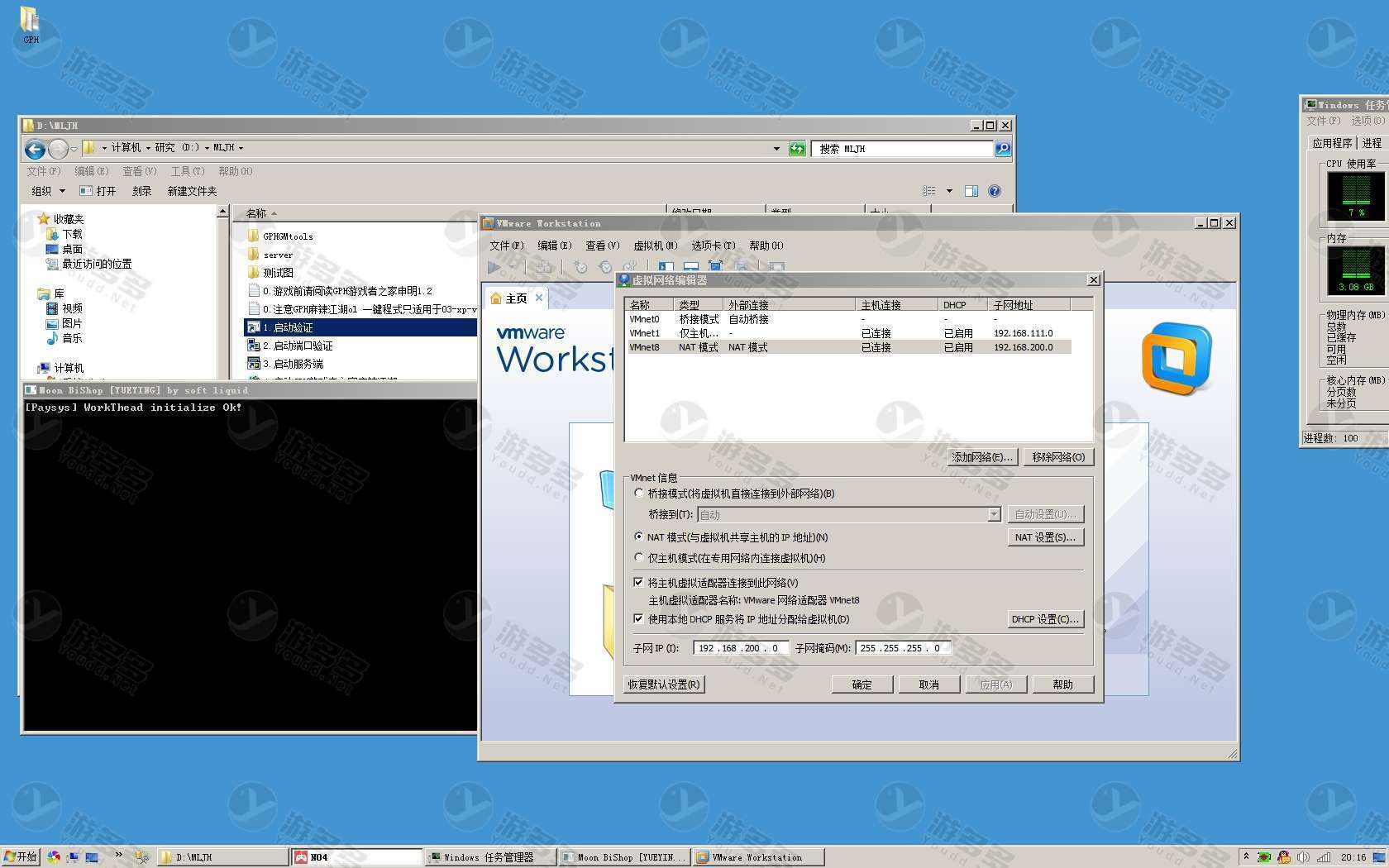This screenshot has height=868, width=1389.
Task: Change the Explorer view mode icon
Action: pos(929,191)
